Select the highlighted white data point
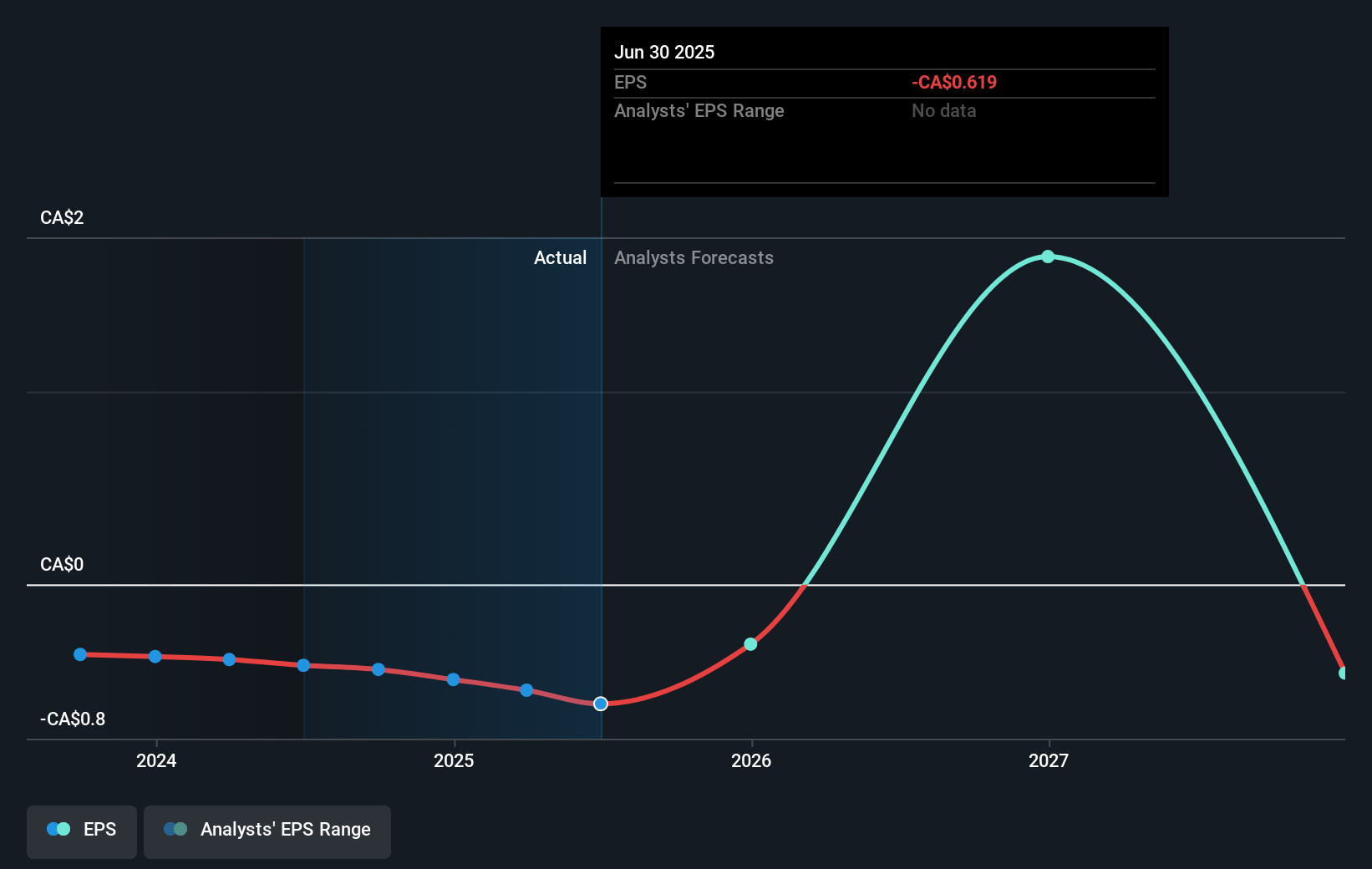 600,704
